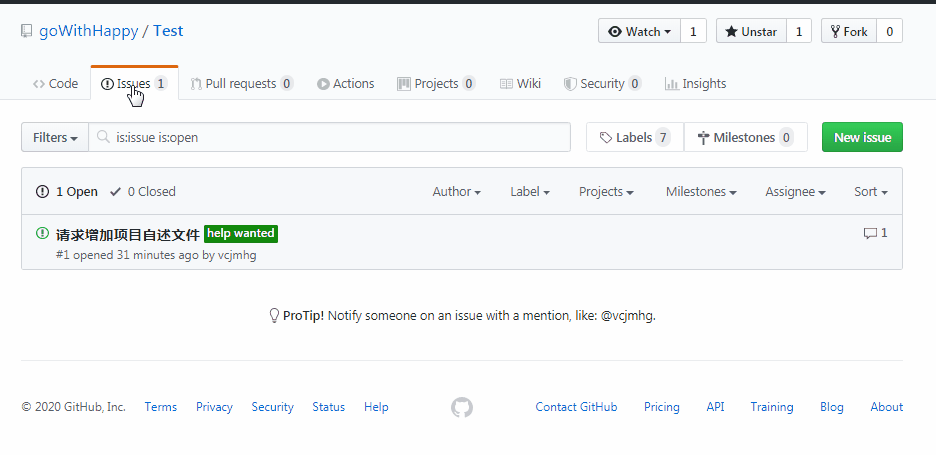View the forks count 0
This screenshot has height=455, width=936.
(889, 31)
